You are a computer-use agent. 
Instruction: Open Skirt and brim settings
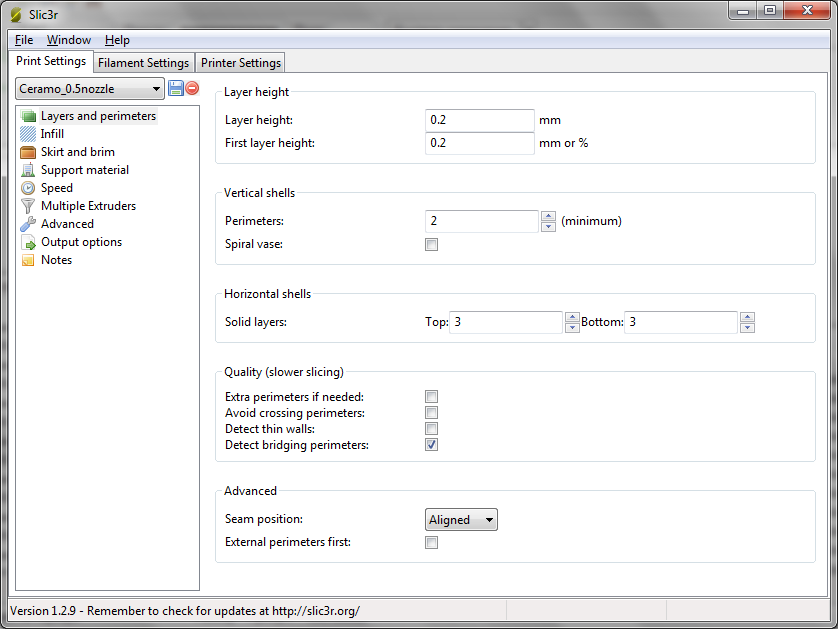[78, 152]
